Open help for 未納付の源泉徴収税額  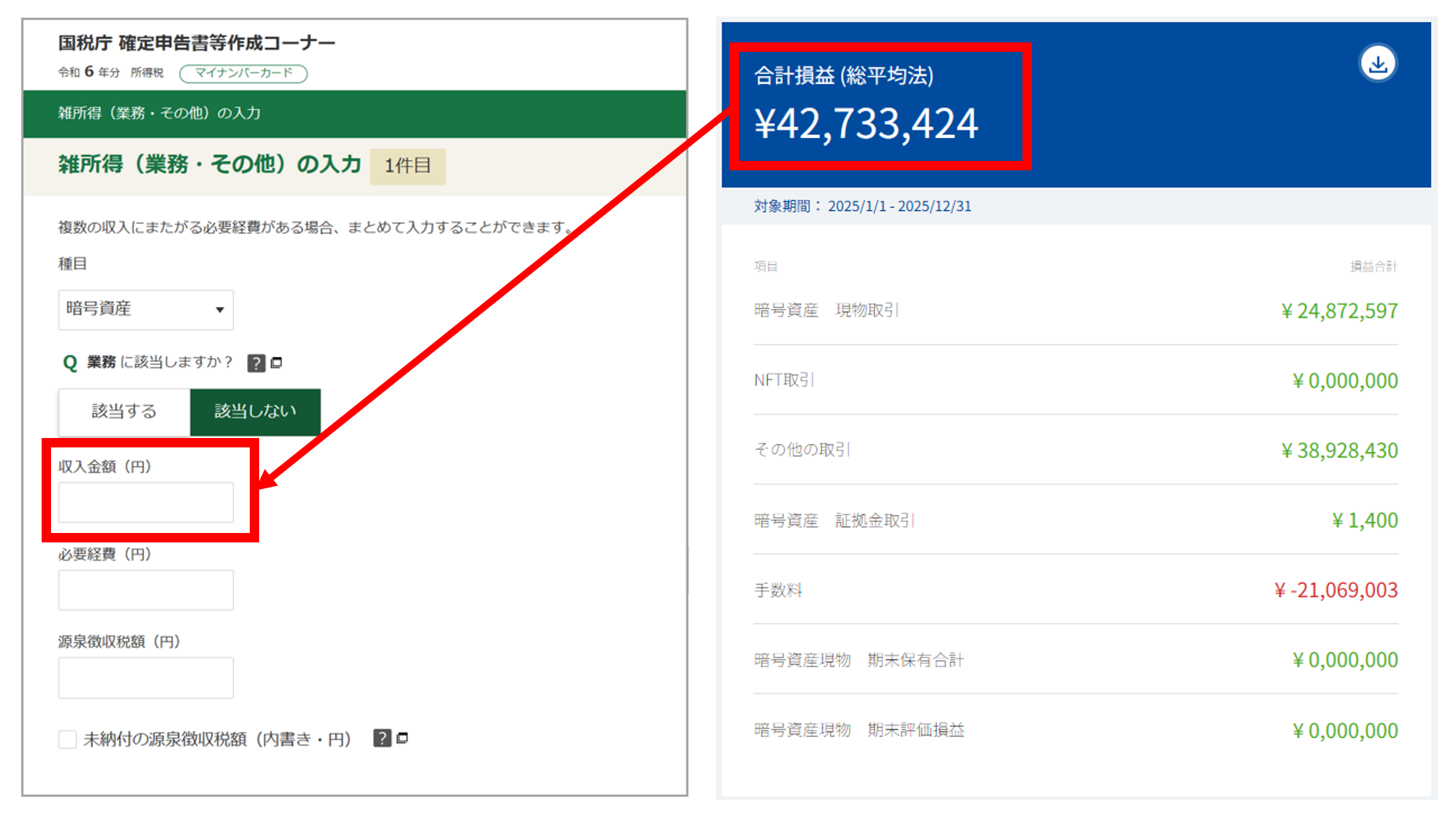(382, 738)
